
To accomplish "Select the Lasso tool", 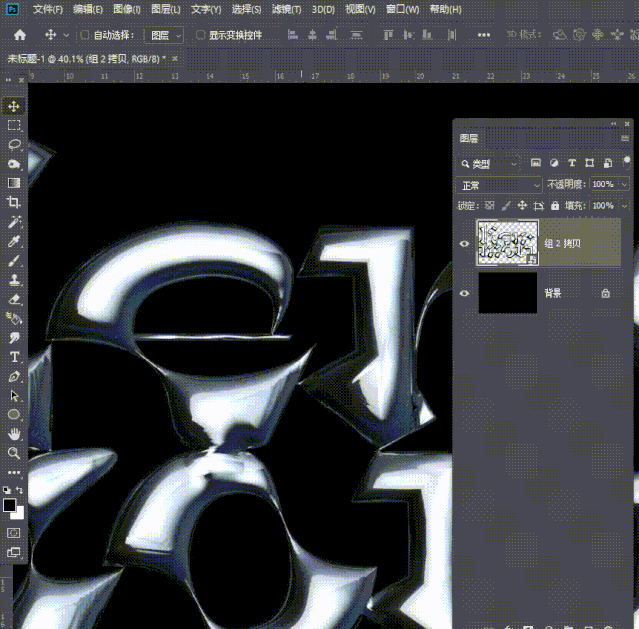I will click(14, 144).
